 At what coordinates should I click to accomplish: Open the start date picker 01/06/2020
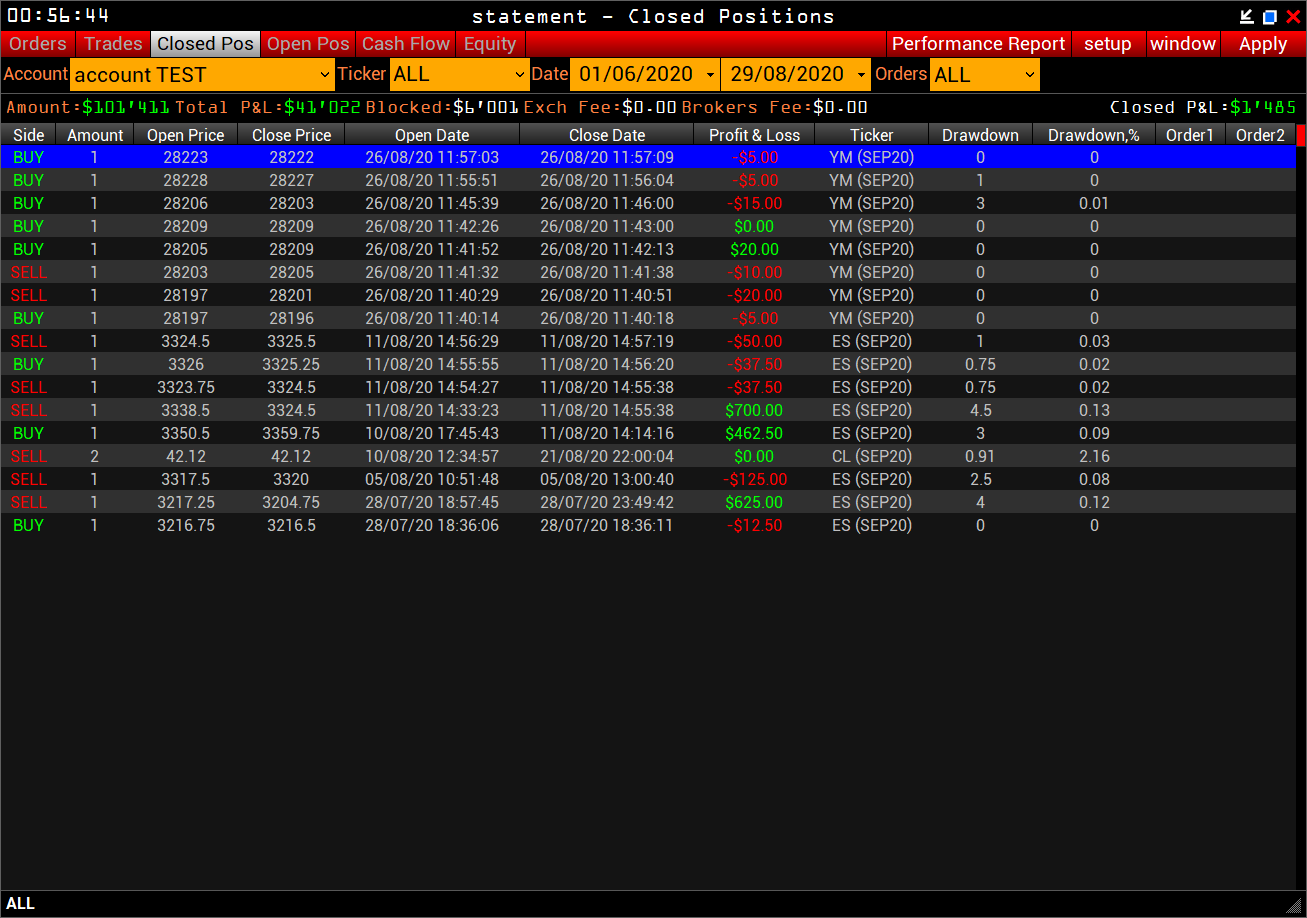[644, 75]
